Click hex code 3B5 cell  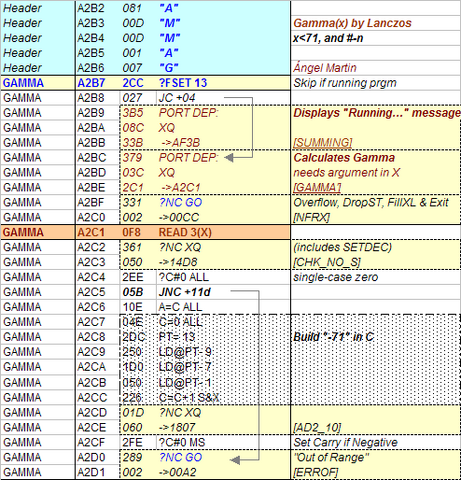[133, 113]
